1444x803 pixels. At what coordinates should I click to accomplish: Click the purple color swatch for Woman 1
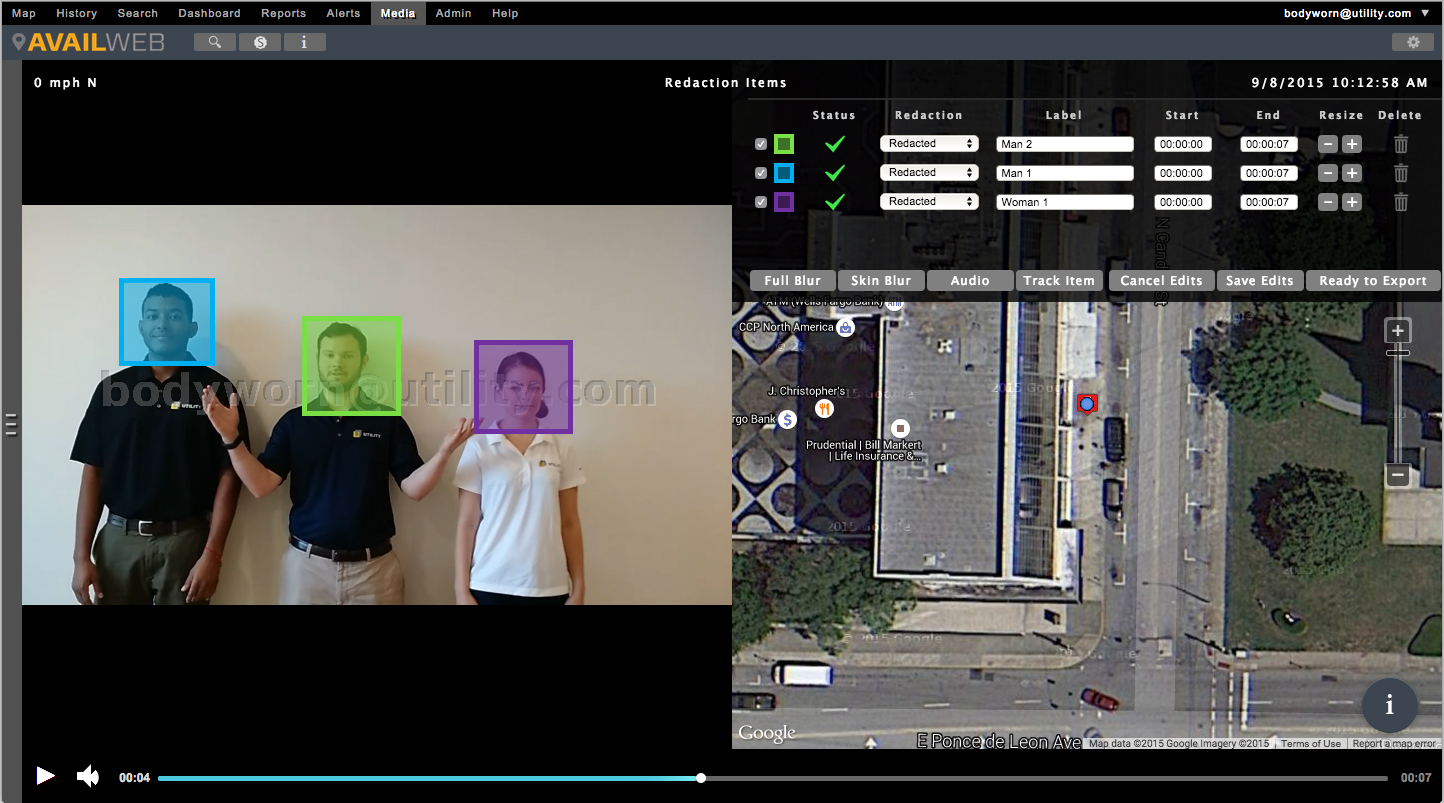click(x=784, y=202)
